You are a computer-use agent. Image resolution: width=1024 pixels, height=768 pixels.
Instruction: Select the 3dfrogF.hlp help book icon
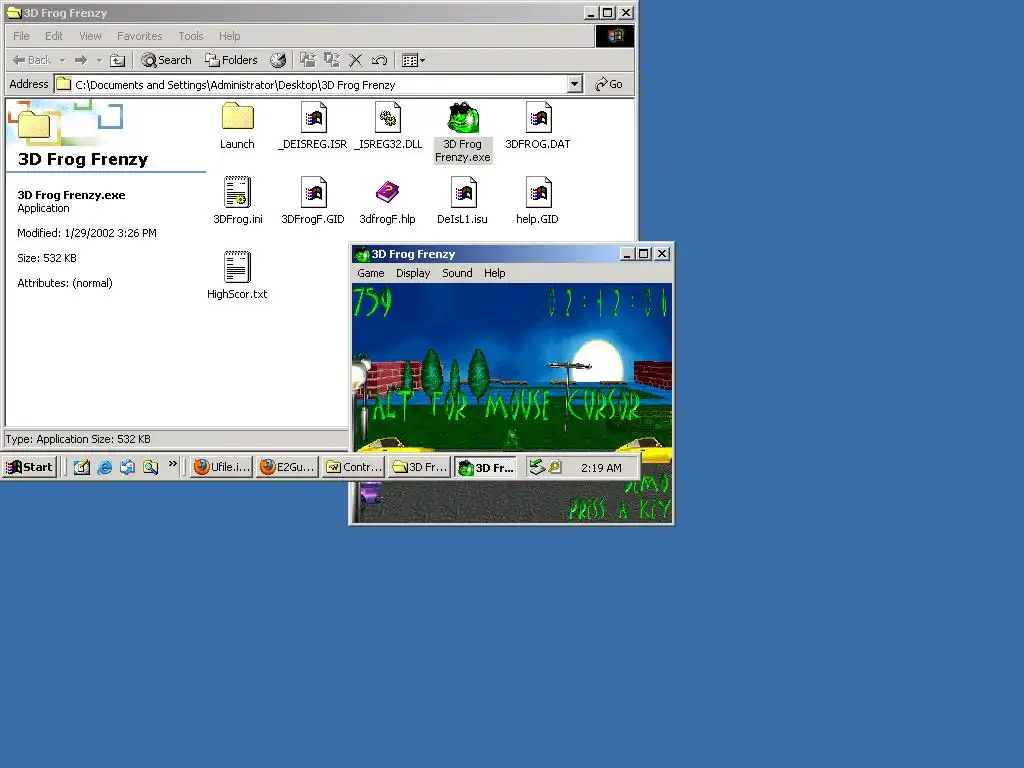pyautogui.click(x=387, y=192)
